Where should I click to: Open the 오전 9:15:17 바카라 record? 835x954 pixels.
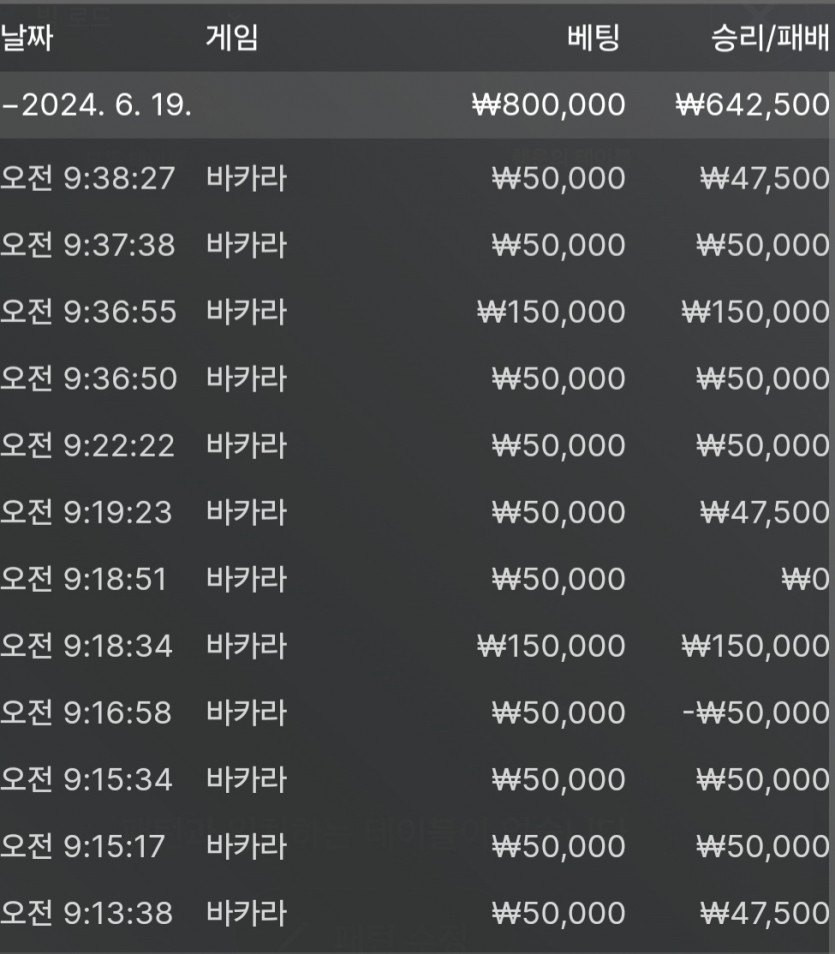(418, 846)
